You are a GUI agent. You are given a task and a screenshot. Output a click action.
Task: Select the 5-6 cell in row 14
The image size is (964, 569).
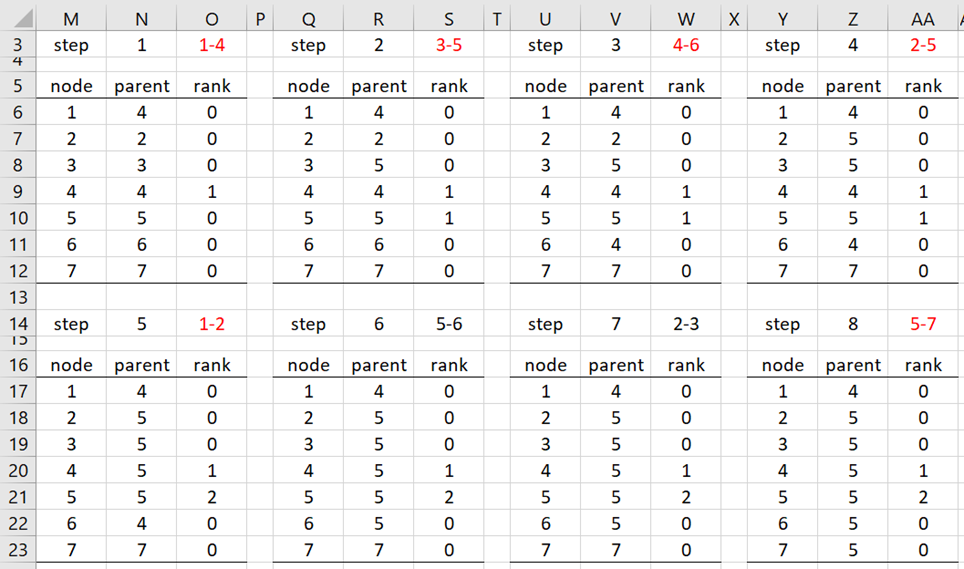[449, 324]
